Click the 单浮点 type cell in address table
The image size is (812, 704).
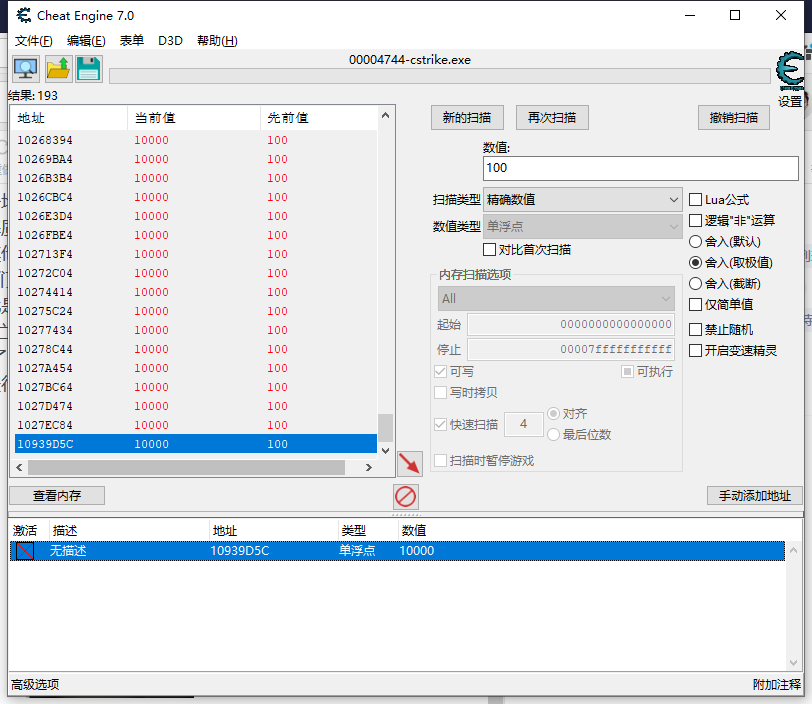(357, 551)
